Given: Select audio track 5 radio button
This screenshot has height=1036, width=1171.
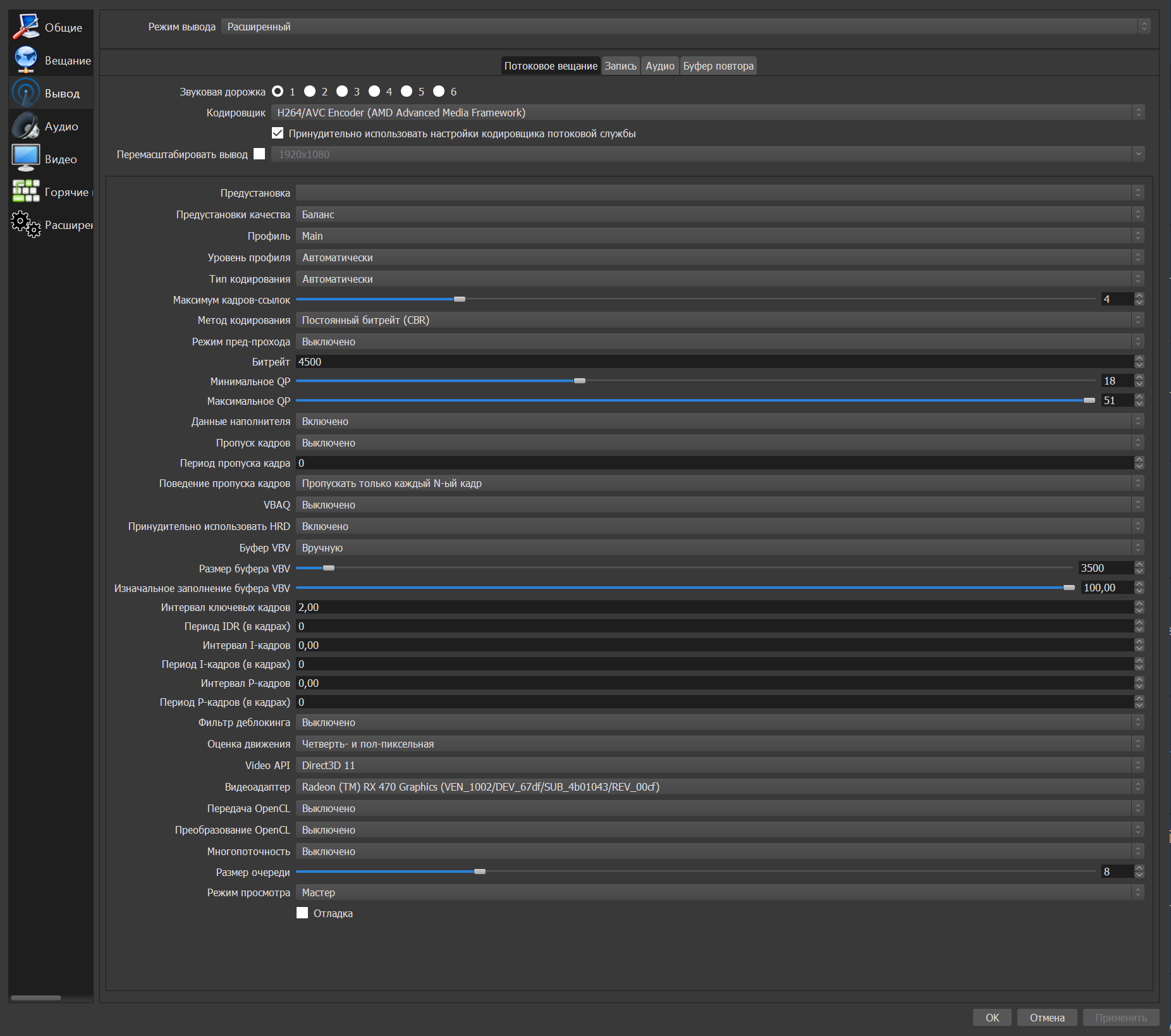Looking at the screenshot, I should (407, 92).
